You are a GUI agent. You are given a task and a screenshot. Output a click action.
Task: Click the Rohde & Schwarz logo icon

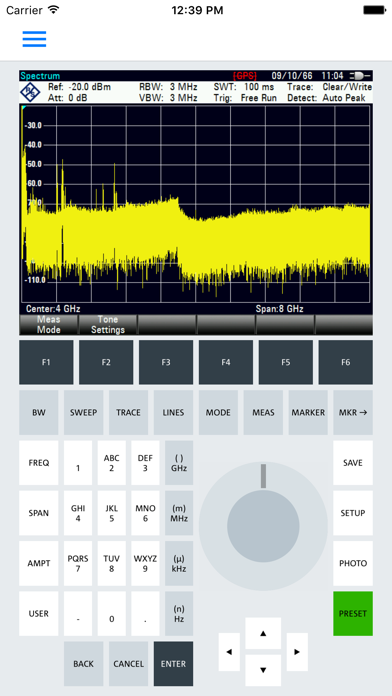point(30,92)
